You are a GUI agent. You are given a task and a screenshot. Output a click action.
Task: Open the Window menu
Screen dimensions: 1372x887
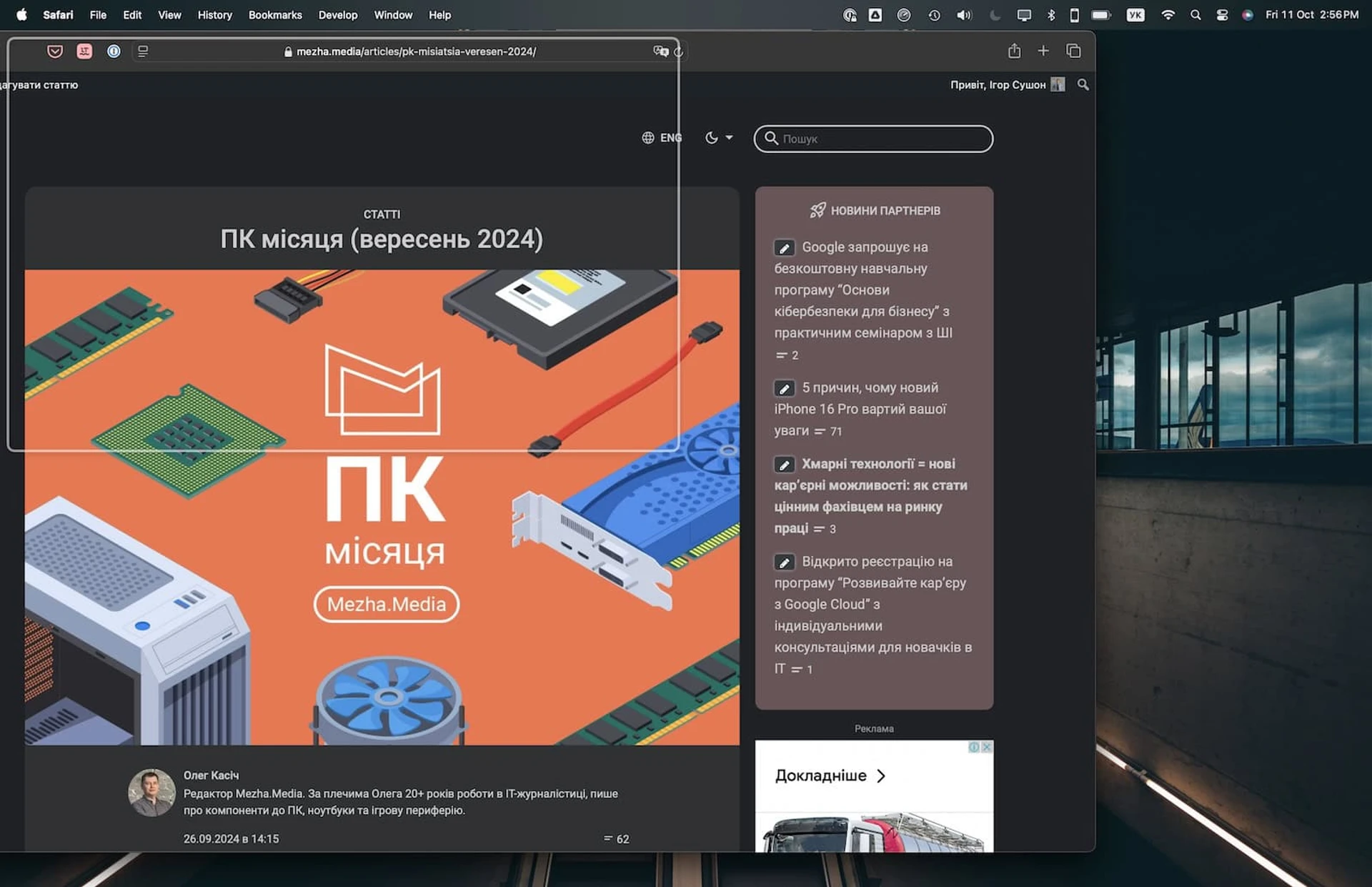coord(393,14)
